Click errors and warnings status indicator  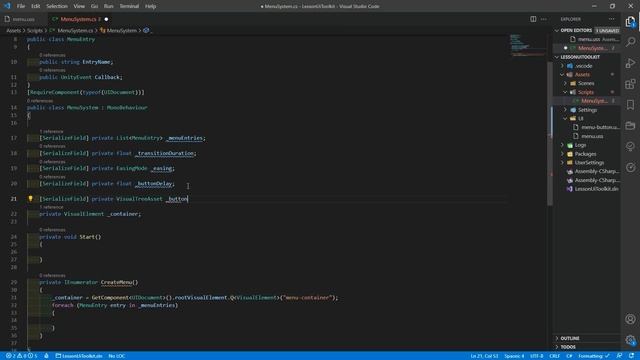click(21, 356)
